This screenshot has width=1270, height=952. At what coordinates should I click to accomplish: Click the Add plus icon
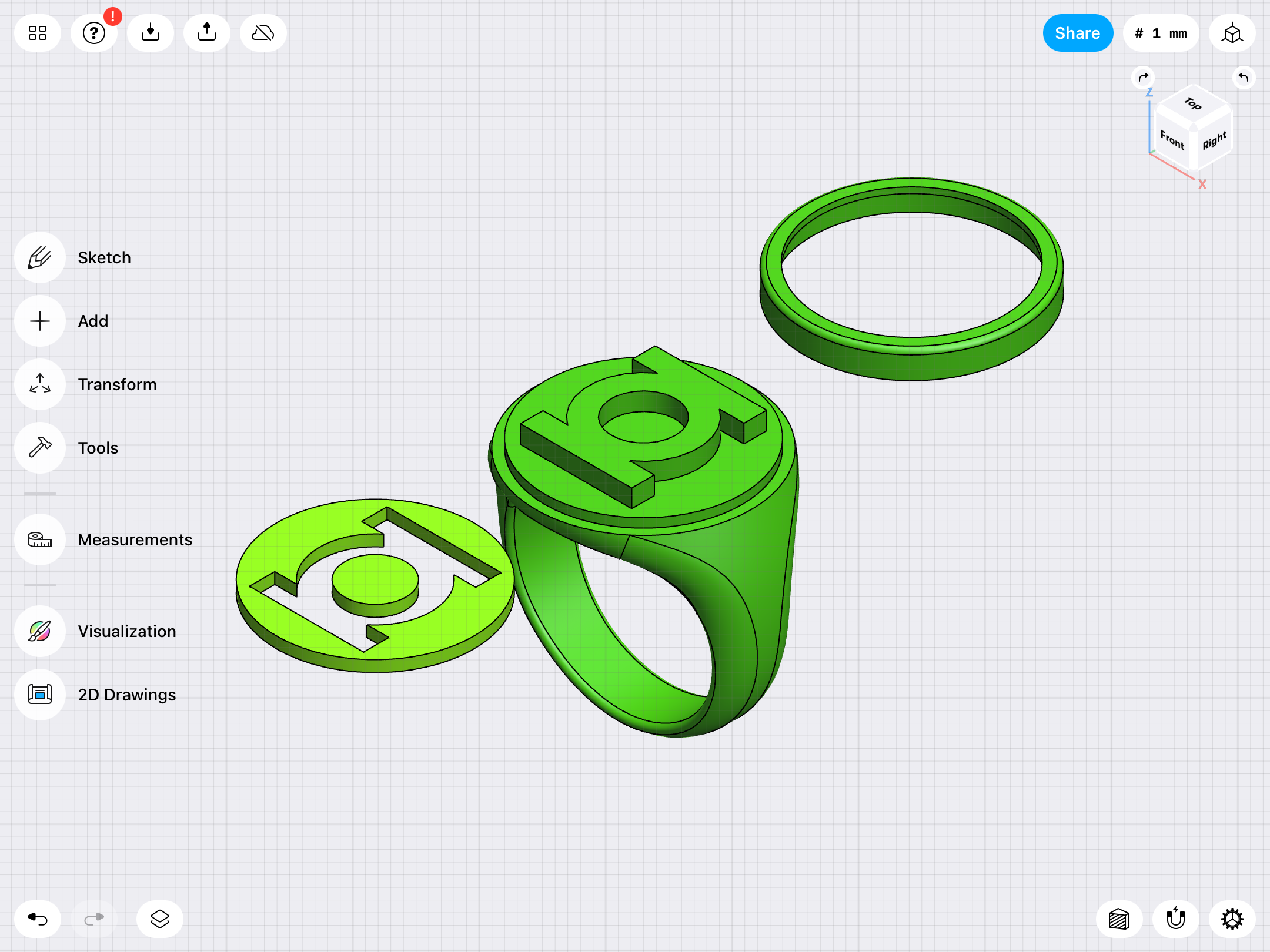(40, 321)
